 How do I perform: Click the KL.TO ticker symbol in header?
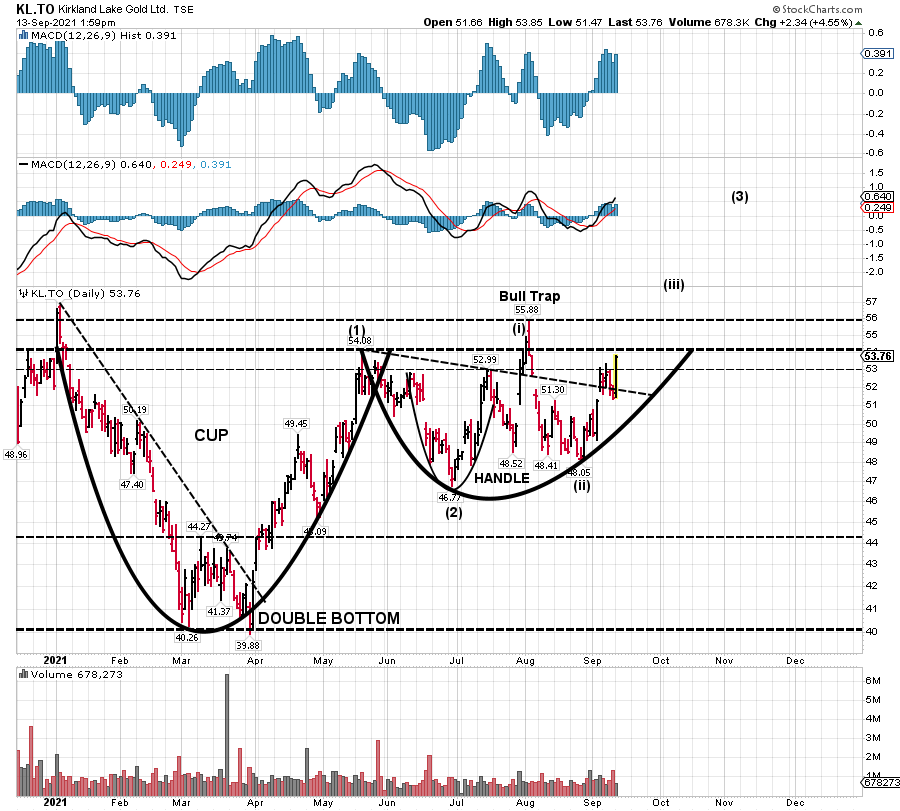(34, 8)
